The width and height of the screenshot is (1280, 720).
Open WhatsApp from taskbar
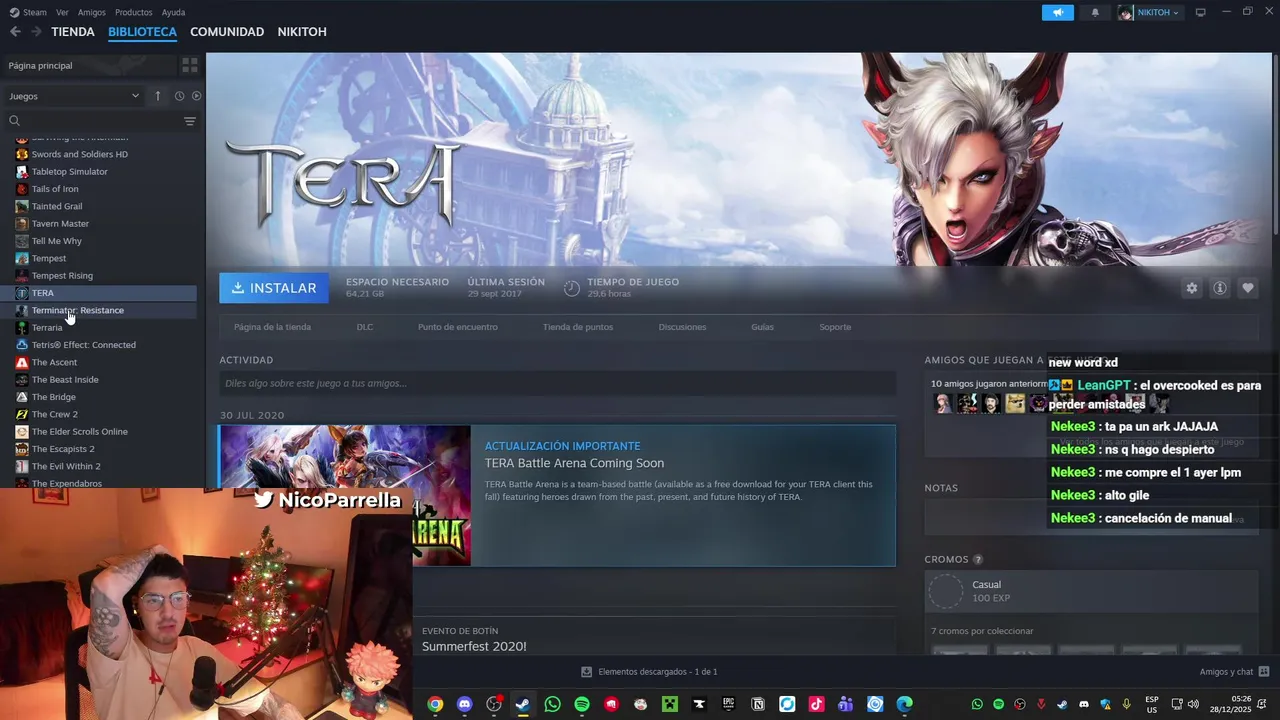pyautogui.click(x=552, y=704)
